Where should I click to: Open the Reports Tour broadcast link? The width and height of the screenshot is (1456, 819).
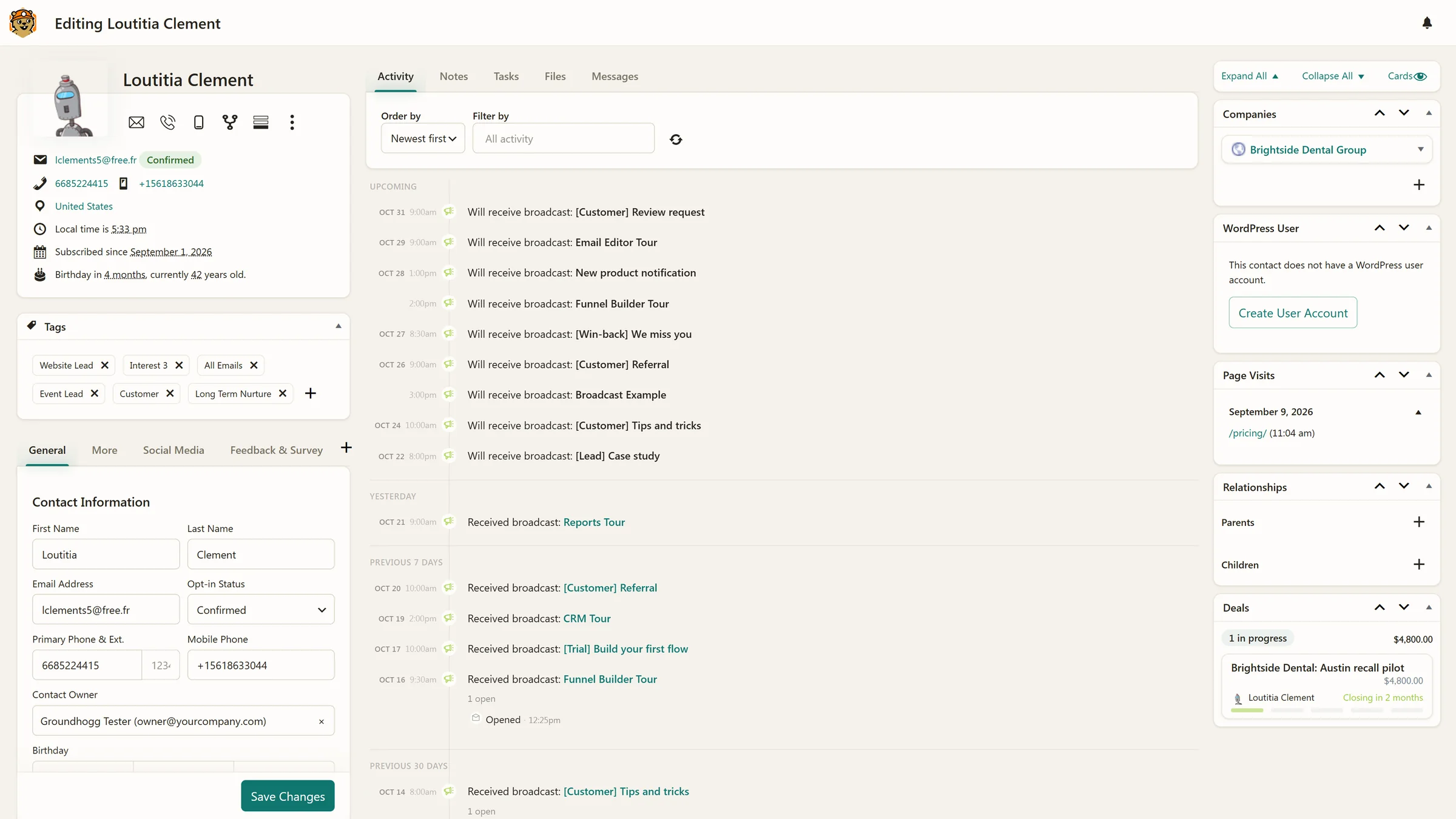(x=594, y=522)
